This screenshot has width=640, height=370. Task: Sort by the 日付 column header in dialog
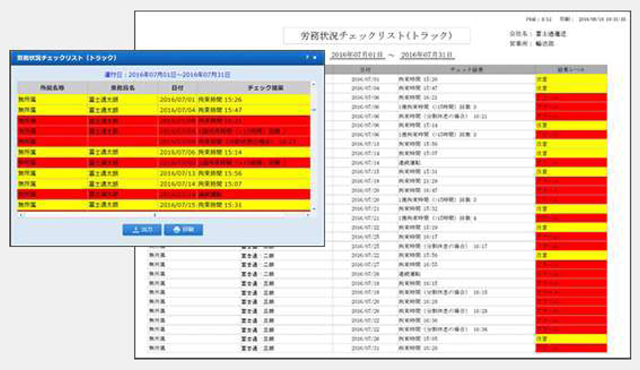178,88
